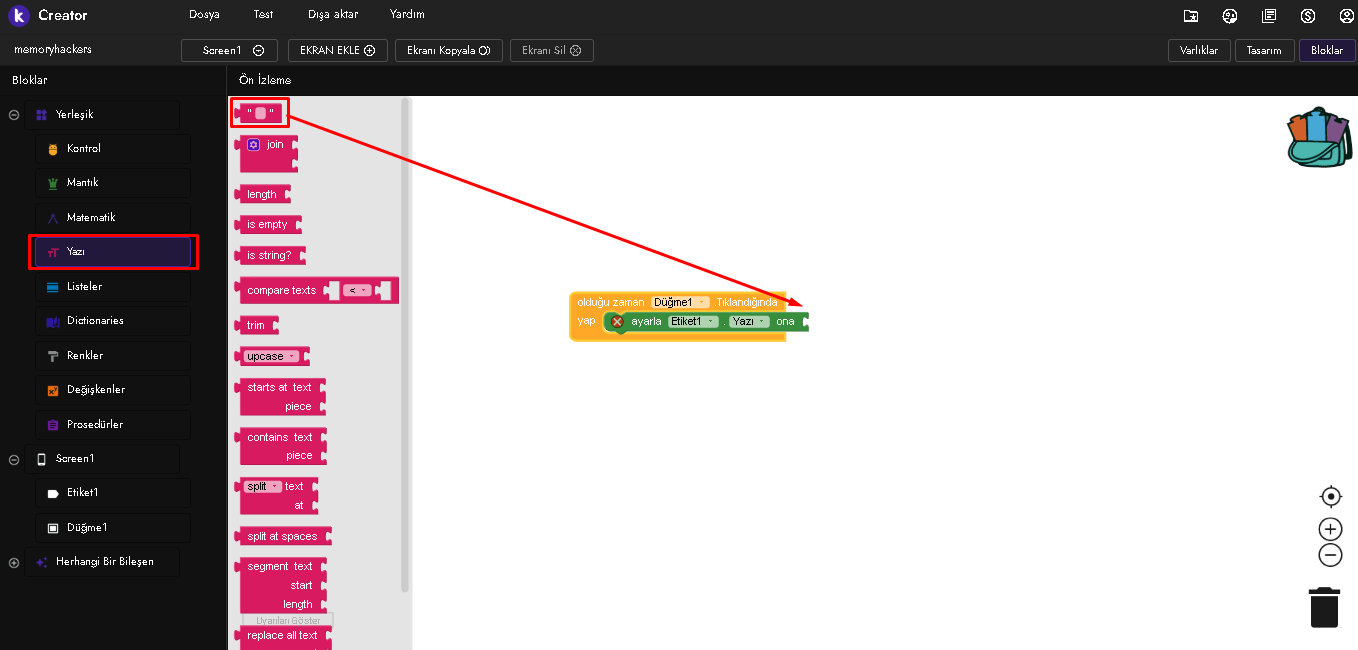This screenshot has height=650, width=1358.
Task: Open the Yardım menu
Action: click(x=407, y=15)
